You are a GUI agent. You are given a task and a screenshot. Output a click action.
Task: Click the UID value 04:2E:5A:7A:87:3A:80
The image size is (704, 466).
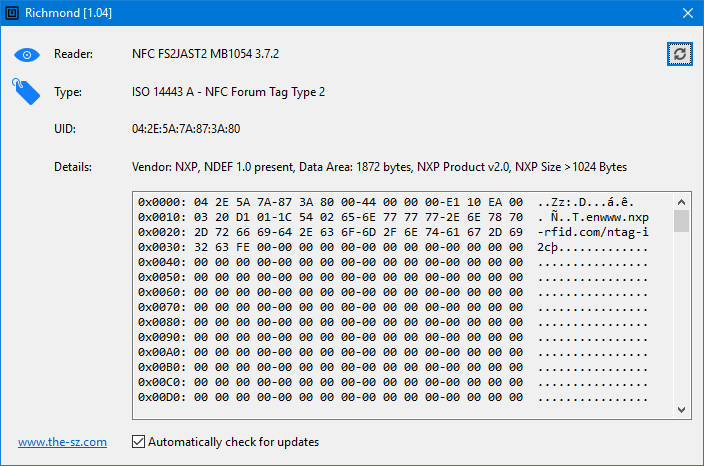pyautogui.click(x=186, y=129)
